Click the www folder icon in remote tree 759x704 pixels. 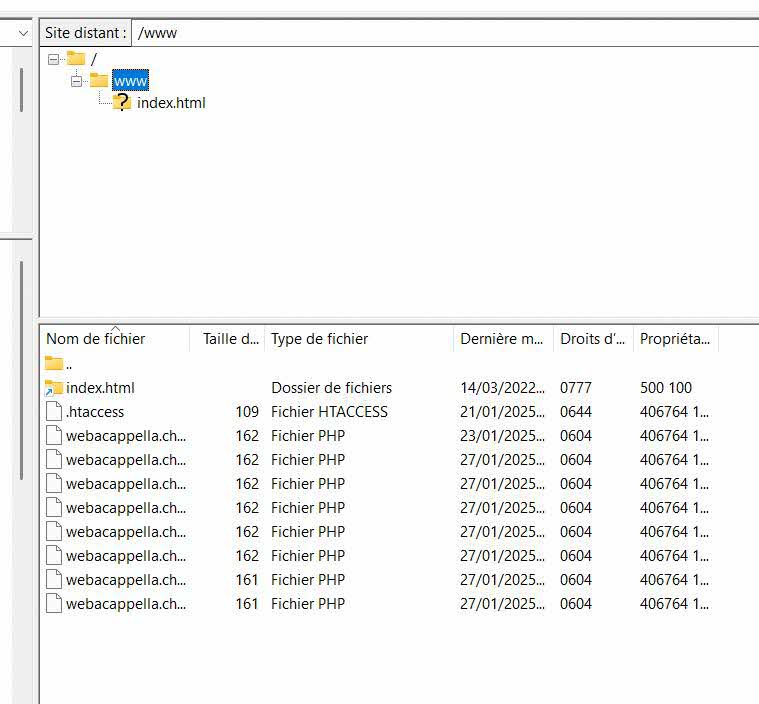99,80
